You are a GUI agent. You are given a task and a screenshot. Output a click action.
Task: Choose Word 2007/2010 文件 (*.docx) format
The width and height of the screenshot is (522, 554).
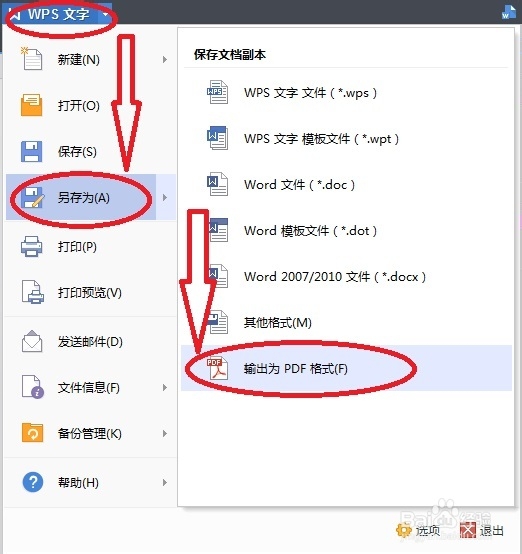coord(346,276)
